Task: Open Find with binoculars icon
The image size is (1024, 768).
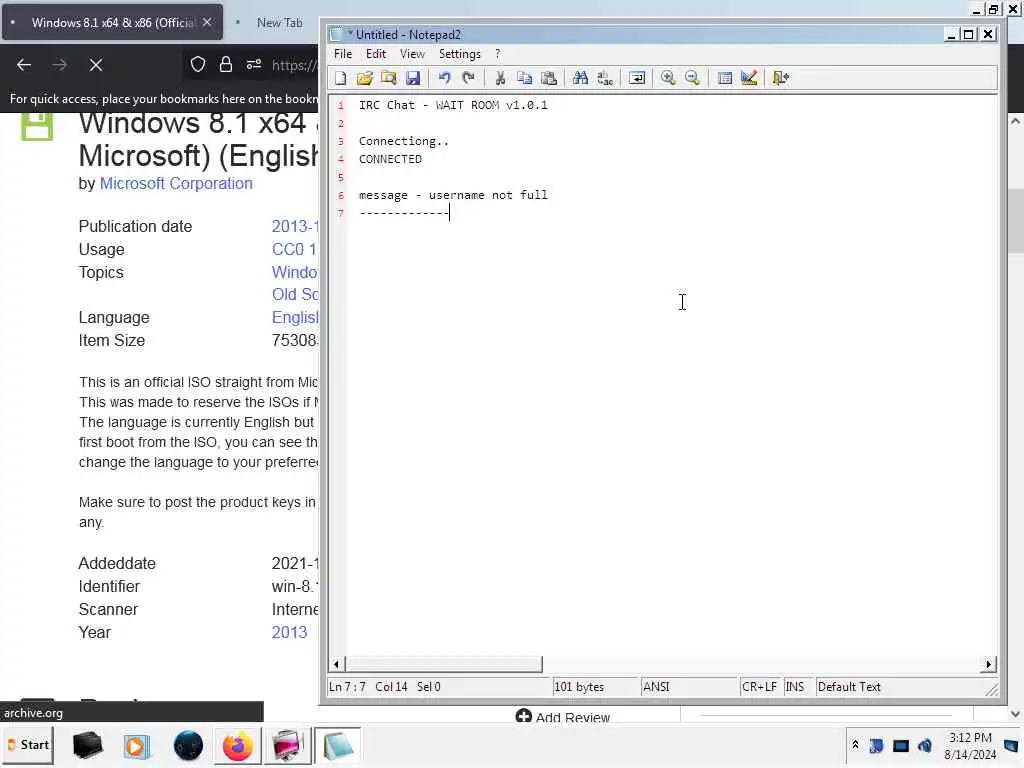Action: click(580, 78)
